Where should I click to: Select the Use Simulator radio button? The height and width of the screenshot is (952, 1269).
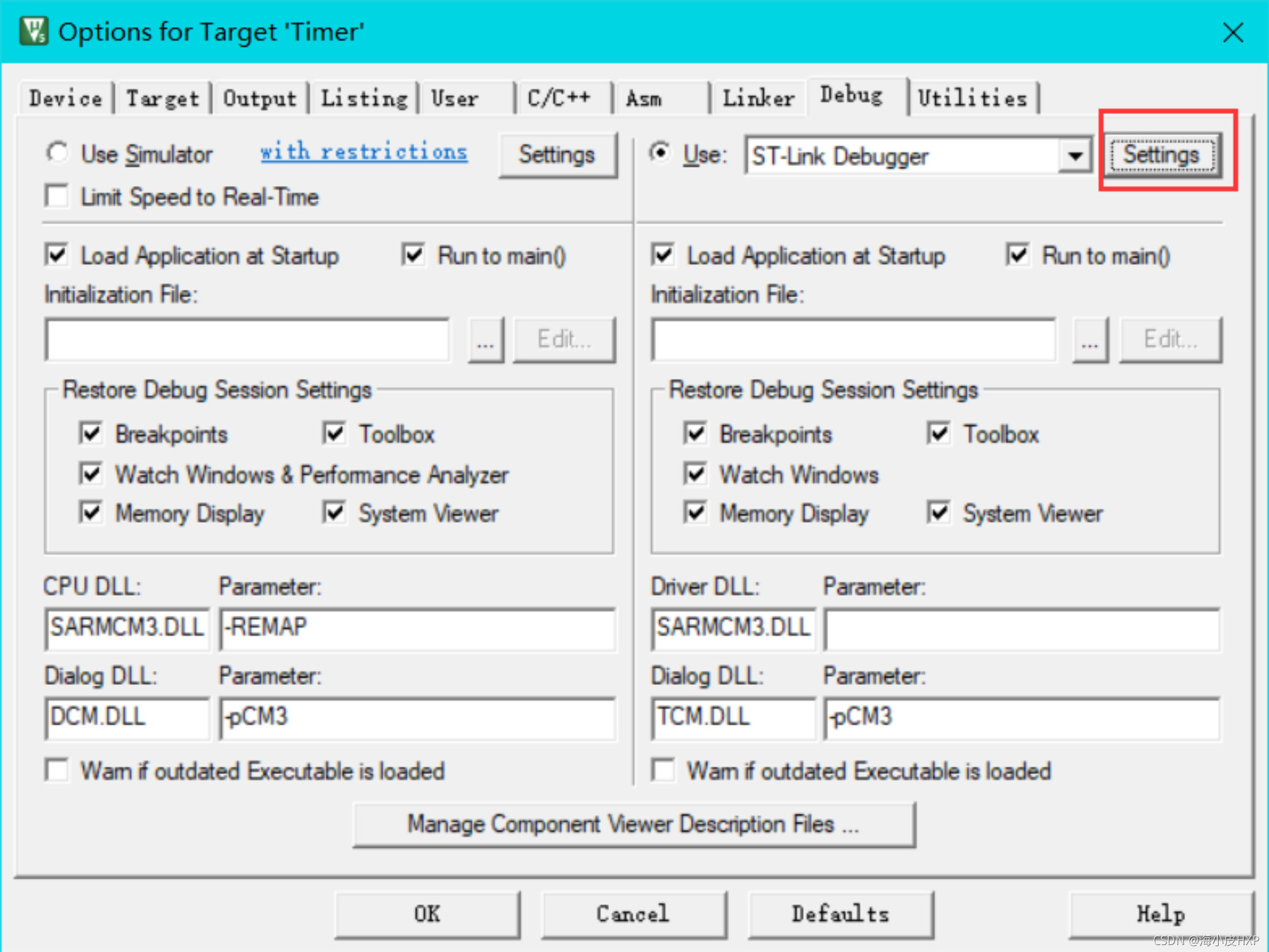tap(57, 153)
